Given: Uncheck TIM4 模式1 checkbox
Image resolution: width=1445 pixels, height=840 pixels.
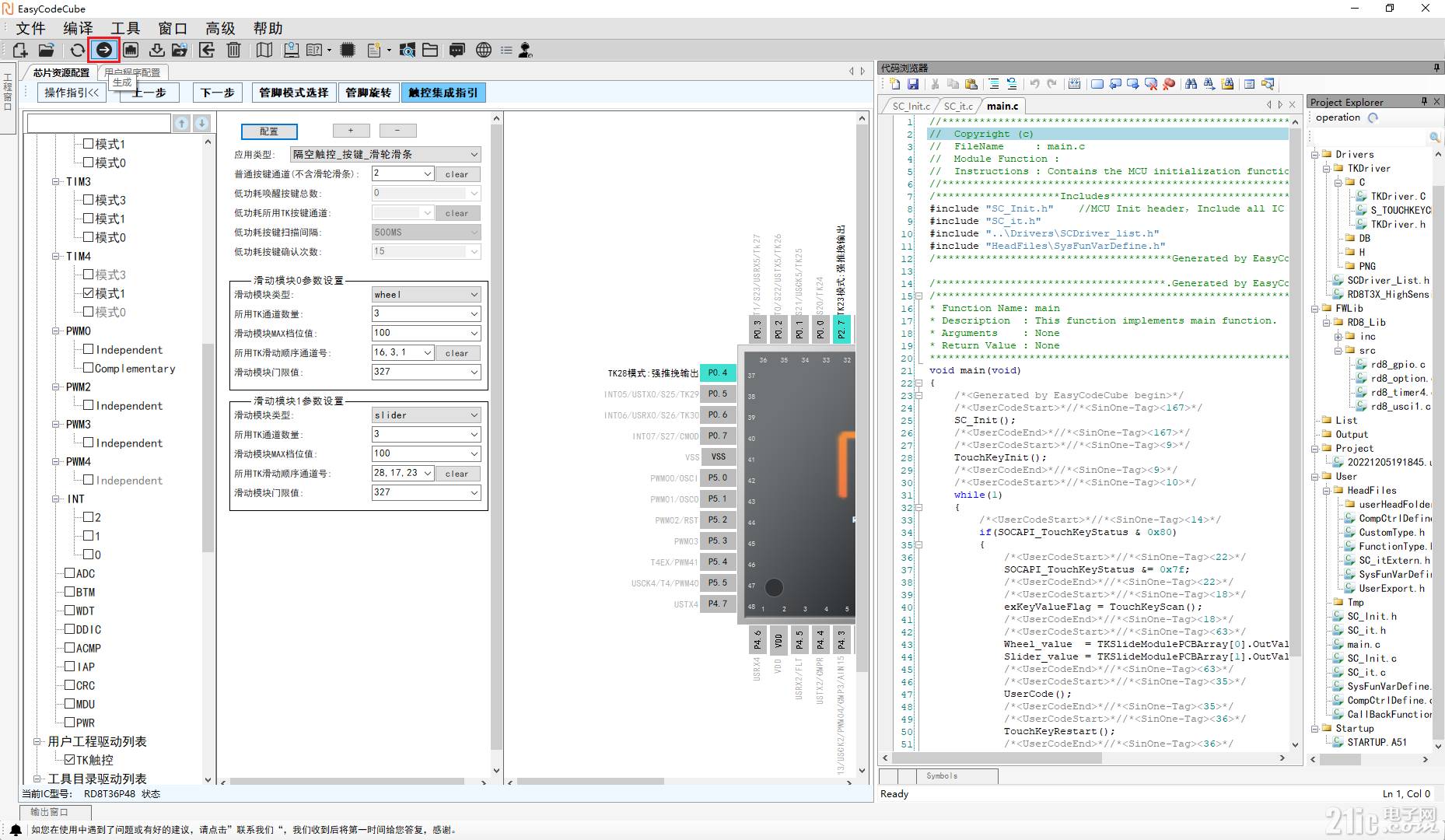Looking at the screenshot, I should [x=89, y=293].
